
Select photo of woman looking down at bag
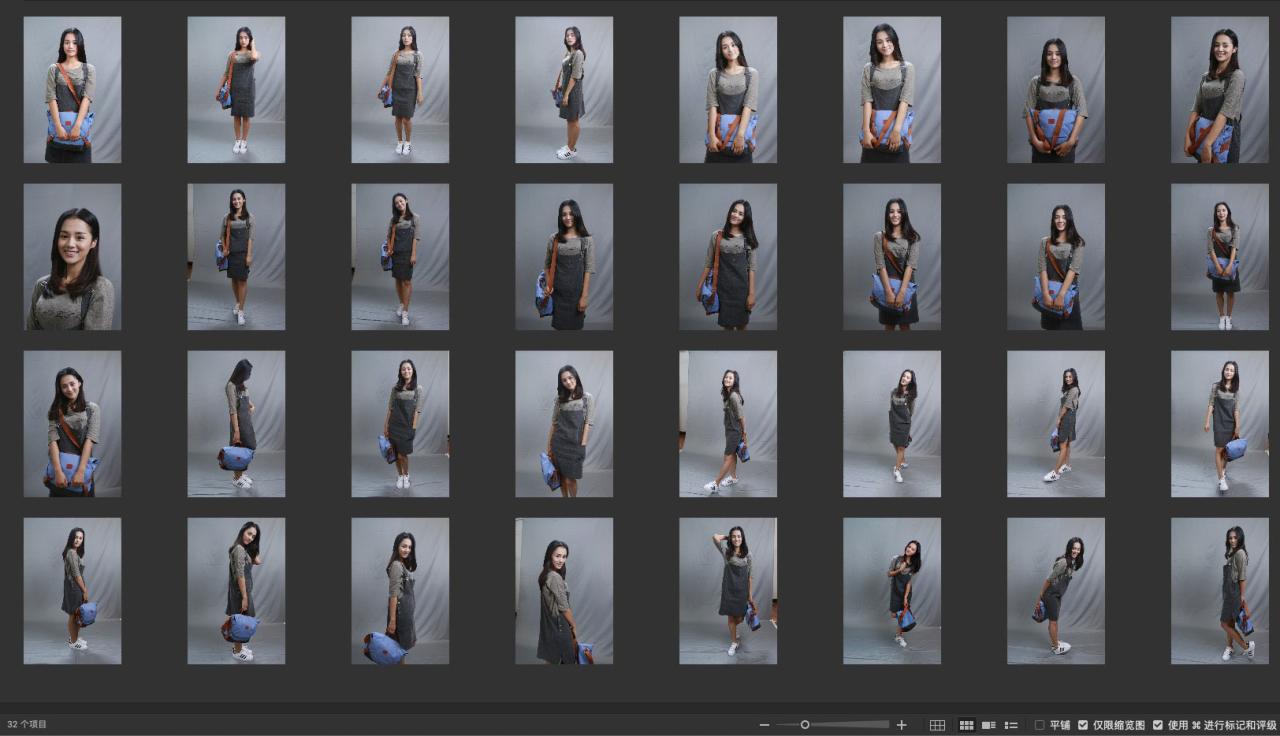(236, 424)
